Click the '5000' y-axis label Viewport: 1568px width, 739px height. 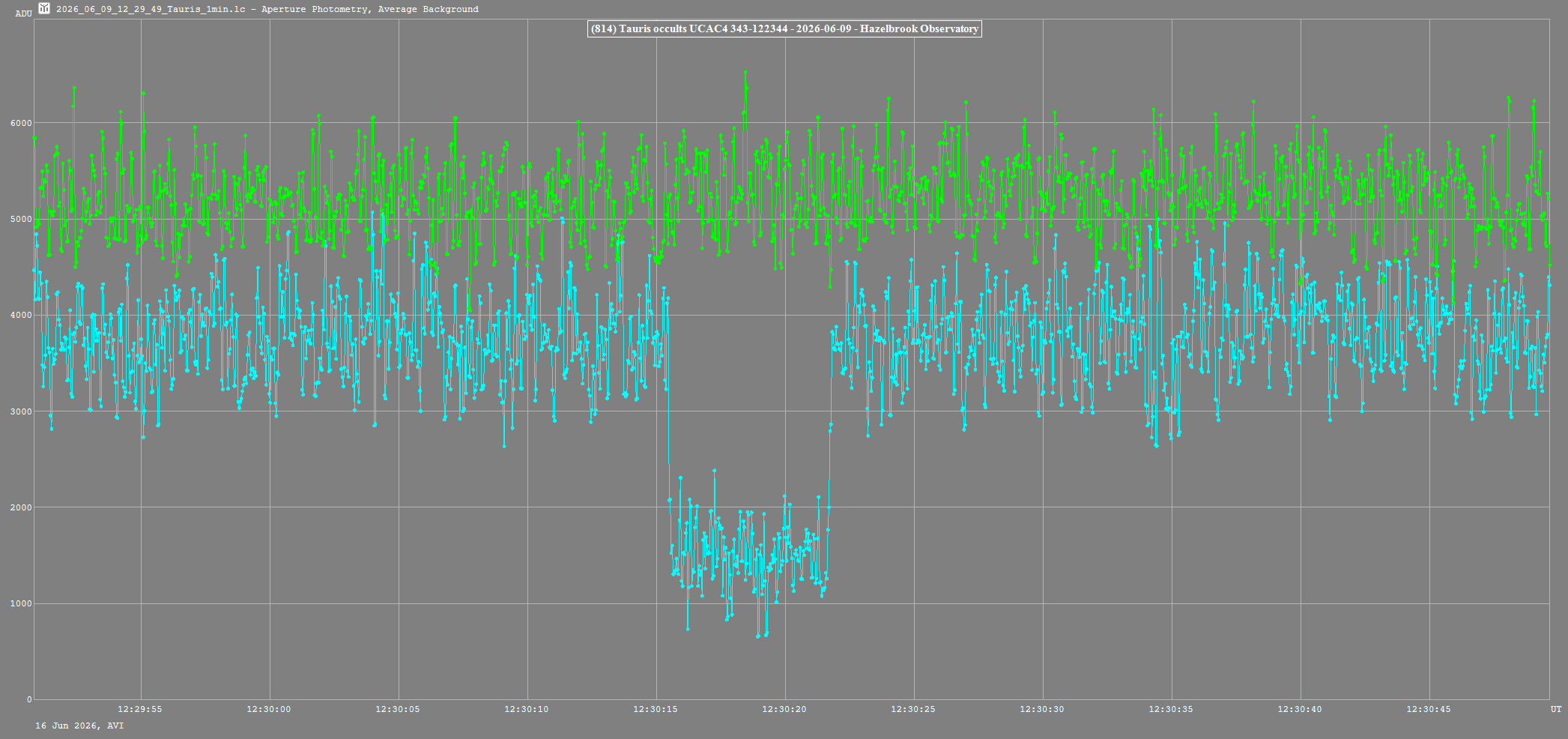pyautogui.click(x=19, y=220)
